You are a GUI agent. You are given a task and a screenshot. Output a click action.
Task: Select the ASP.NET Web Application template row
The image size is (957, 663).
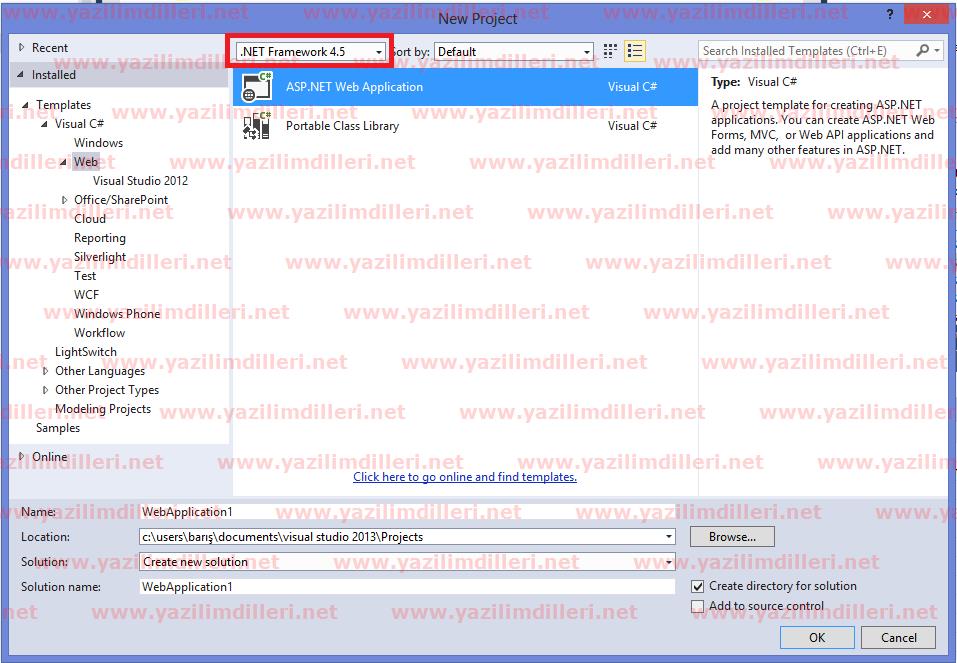(465, 87)
